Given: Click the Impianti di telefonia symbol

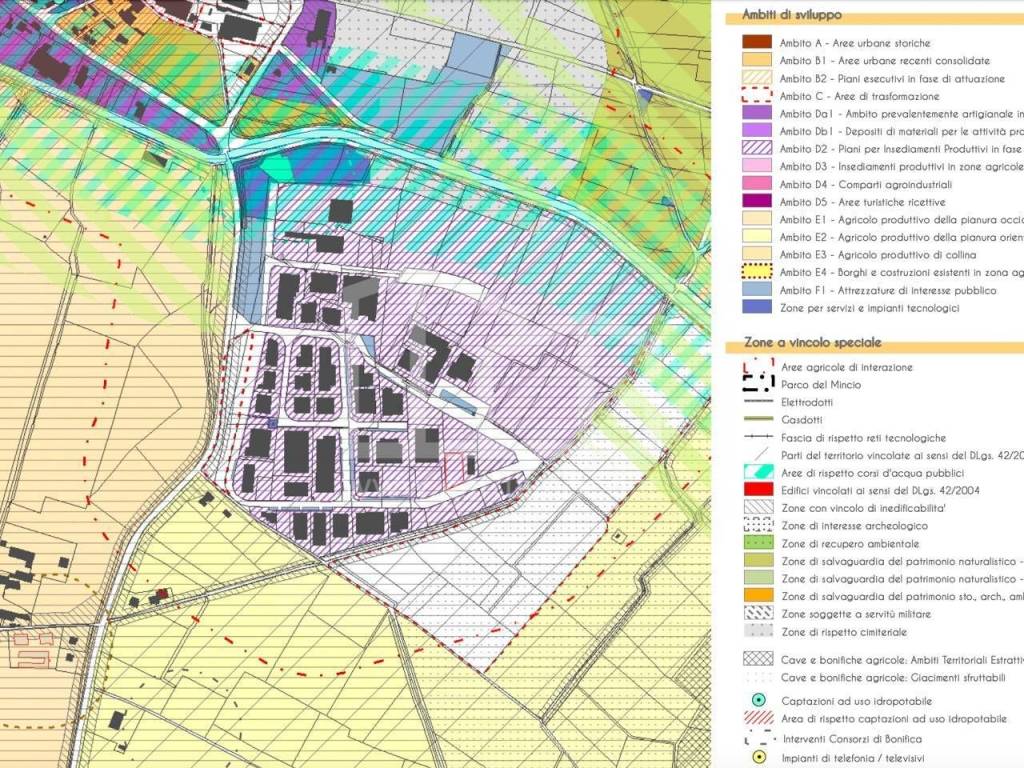Looking at the screenshot, I should pyautogui.click(x=757, y=757).
